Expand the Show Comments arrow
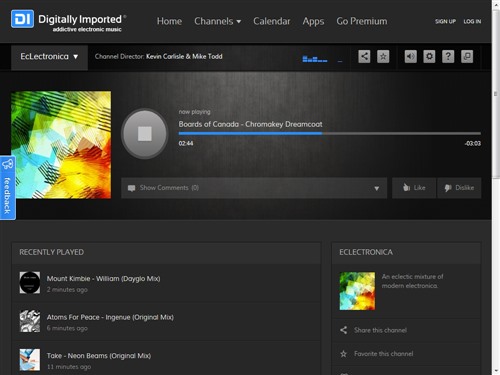 tap(376, 188)
